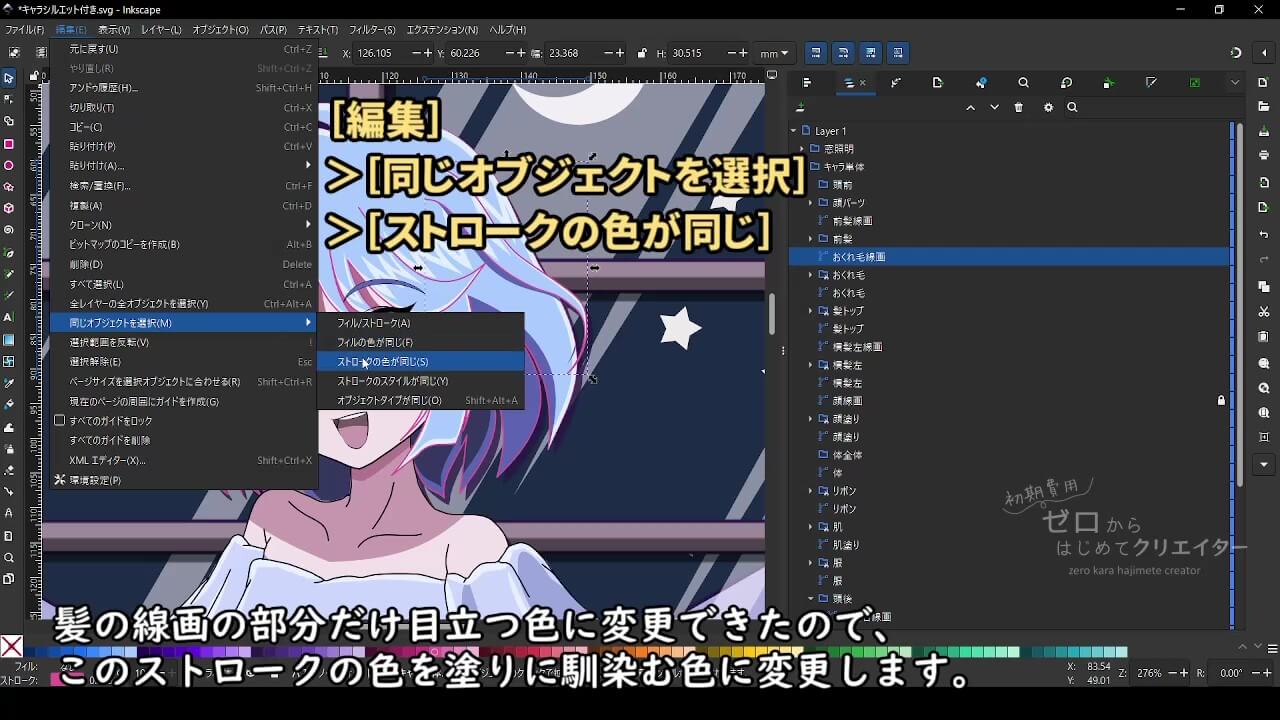Add a new layer with plus icon

point(800,108)
